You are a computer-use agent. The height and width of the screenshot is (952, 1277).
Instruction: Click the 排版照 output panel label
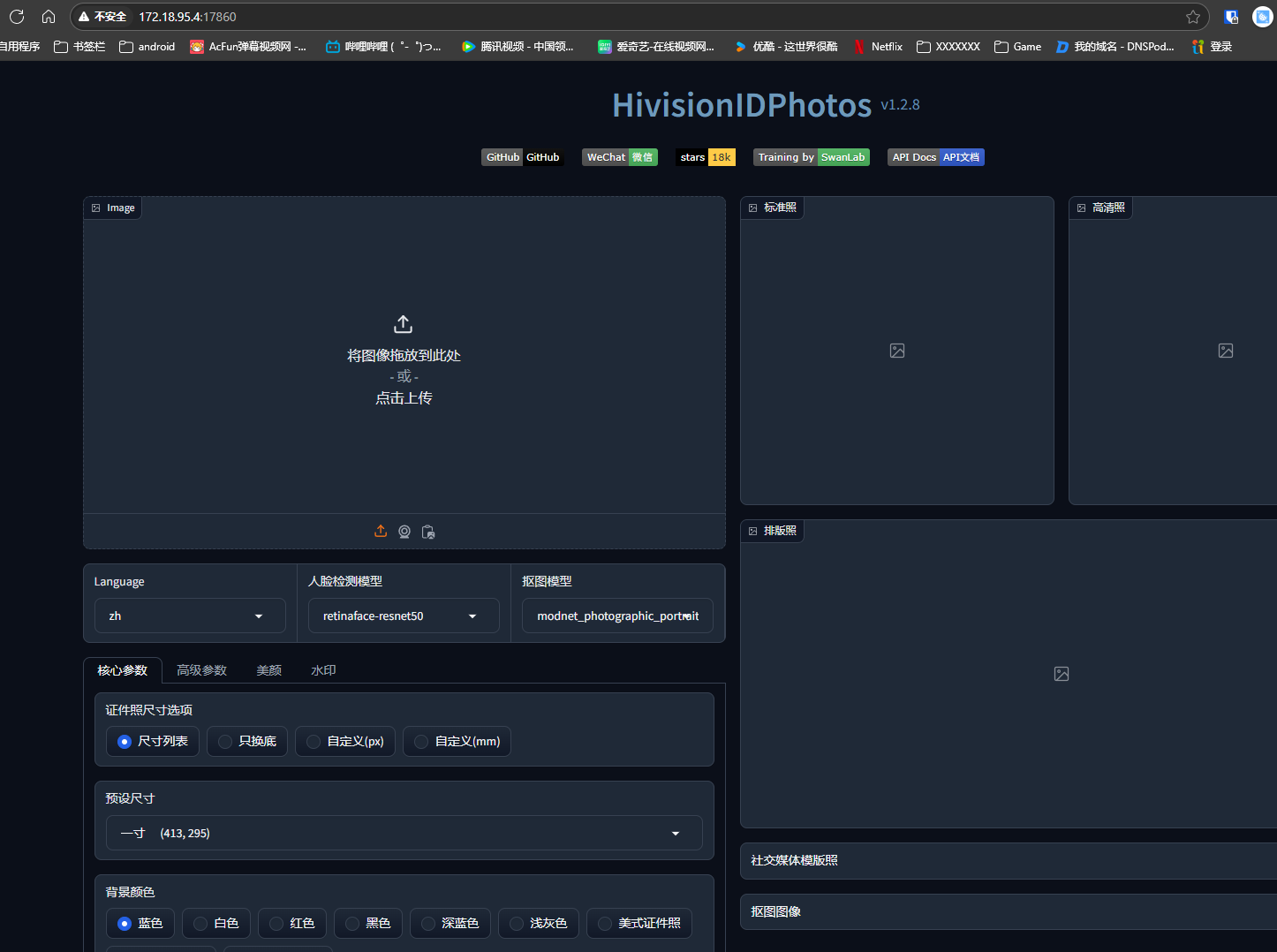point(773,531)
